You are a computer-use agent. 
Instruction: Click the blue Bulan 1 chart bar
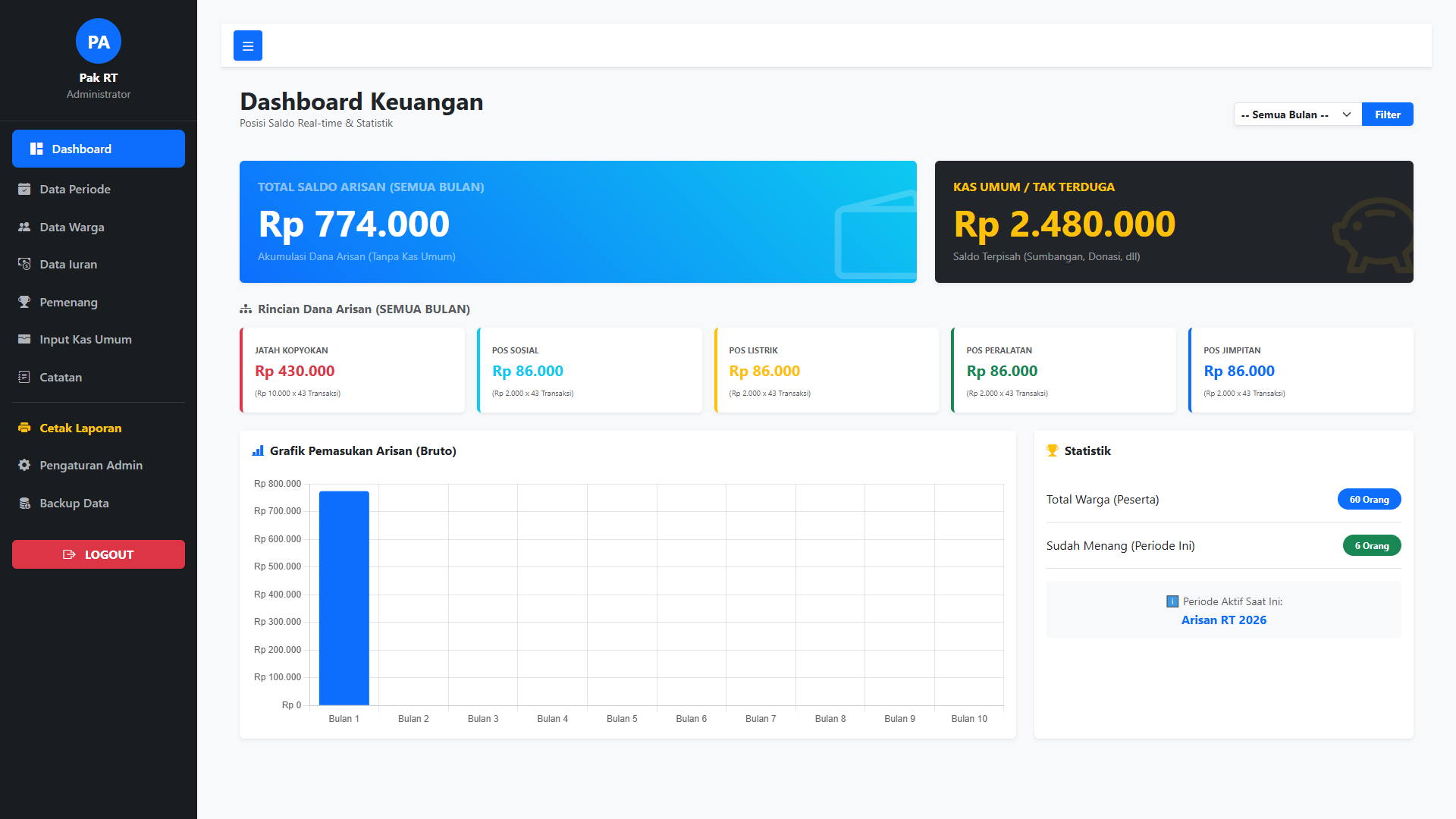344,598
